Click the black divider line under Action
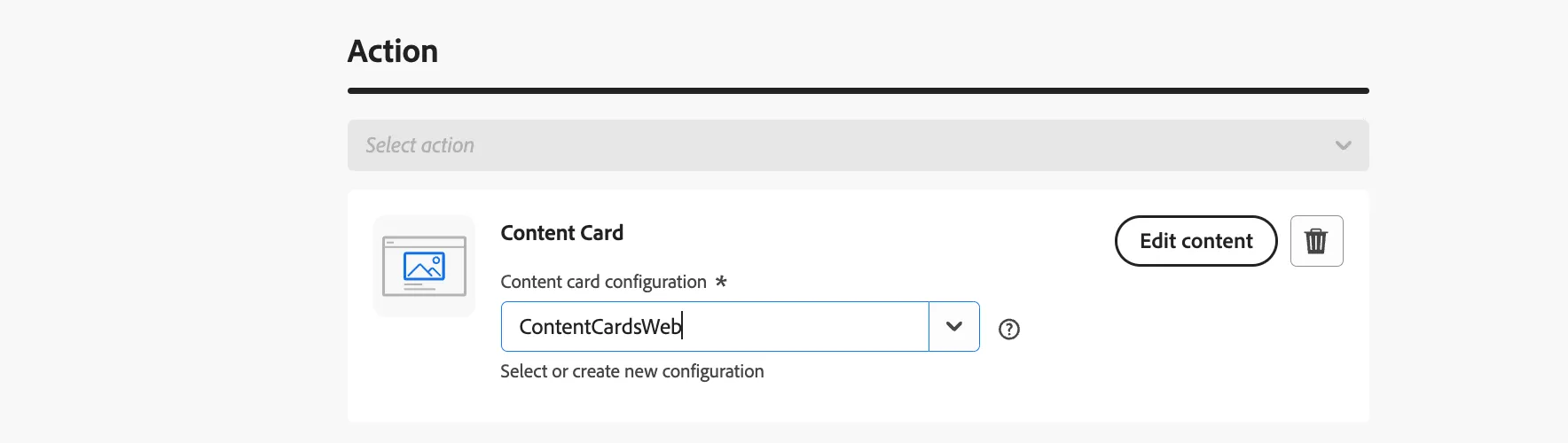The image size is (1568, 443). click(x=858, y=90)
